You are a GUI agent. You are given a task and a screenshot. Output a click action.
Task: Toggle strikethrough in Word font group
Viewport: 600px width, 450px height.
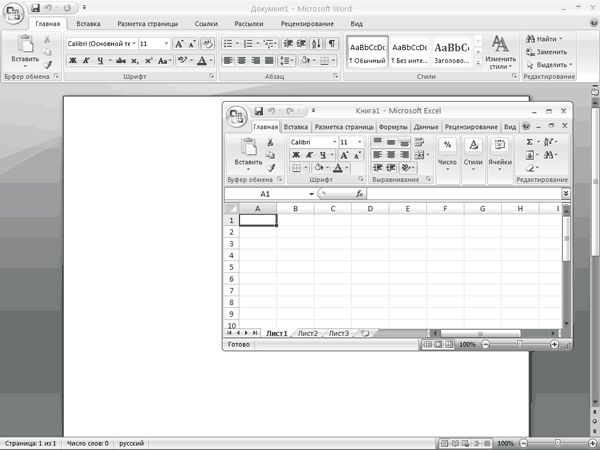pos(121,60)
